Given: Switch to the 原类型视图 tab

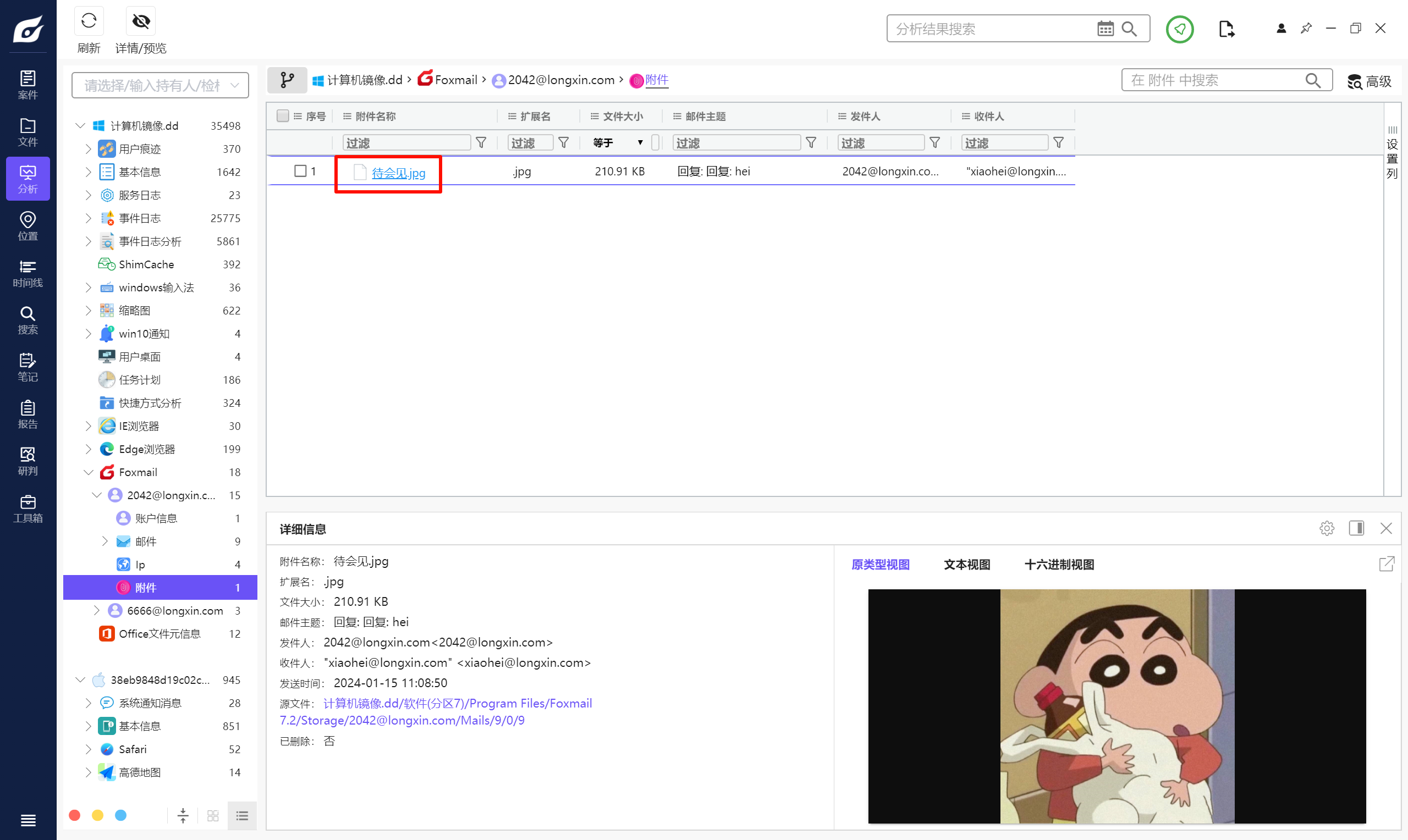Looking at the screenshot, I should point(881,565).
